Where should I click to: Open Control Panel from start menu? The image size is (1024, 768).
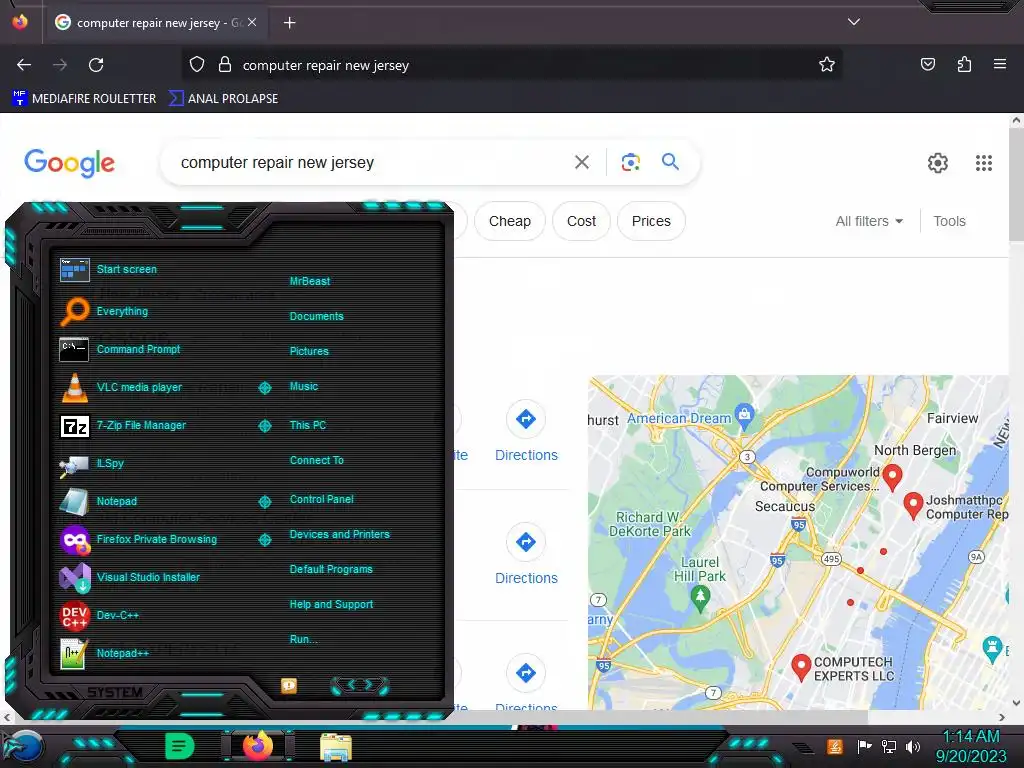click(x=321, y=499)
